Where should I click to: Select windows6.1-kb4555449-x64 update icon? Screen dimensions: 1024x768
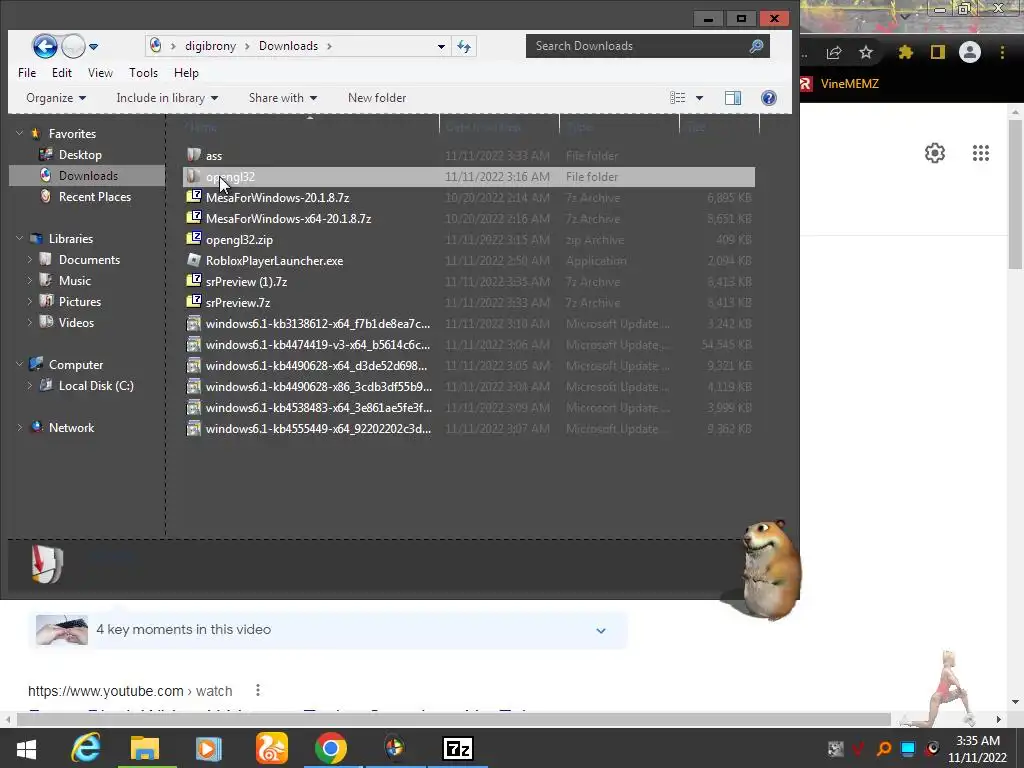point(193,428)
